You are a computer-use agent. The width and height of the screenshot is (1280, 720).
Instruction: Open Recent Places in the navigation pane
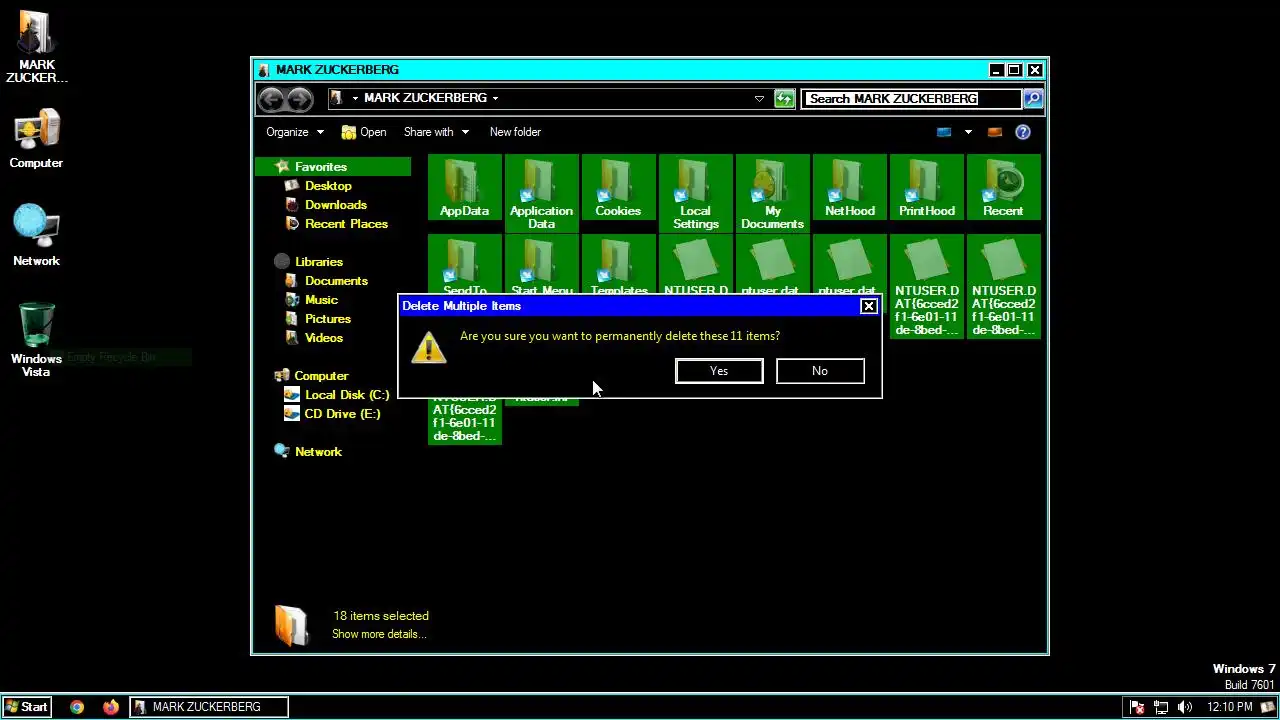pyautogui.click(x=346, y=224)
